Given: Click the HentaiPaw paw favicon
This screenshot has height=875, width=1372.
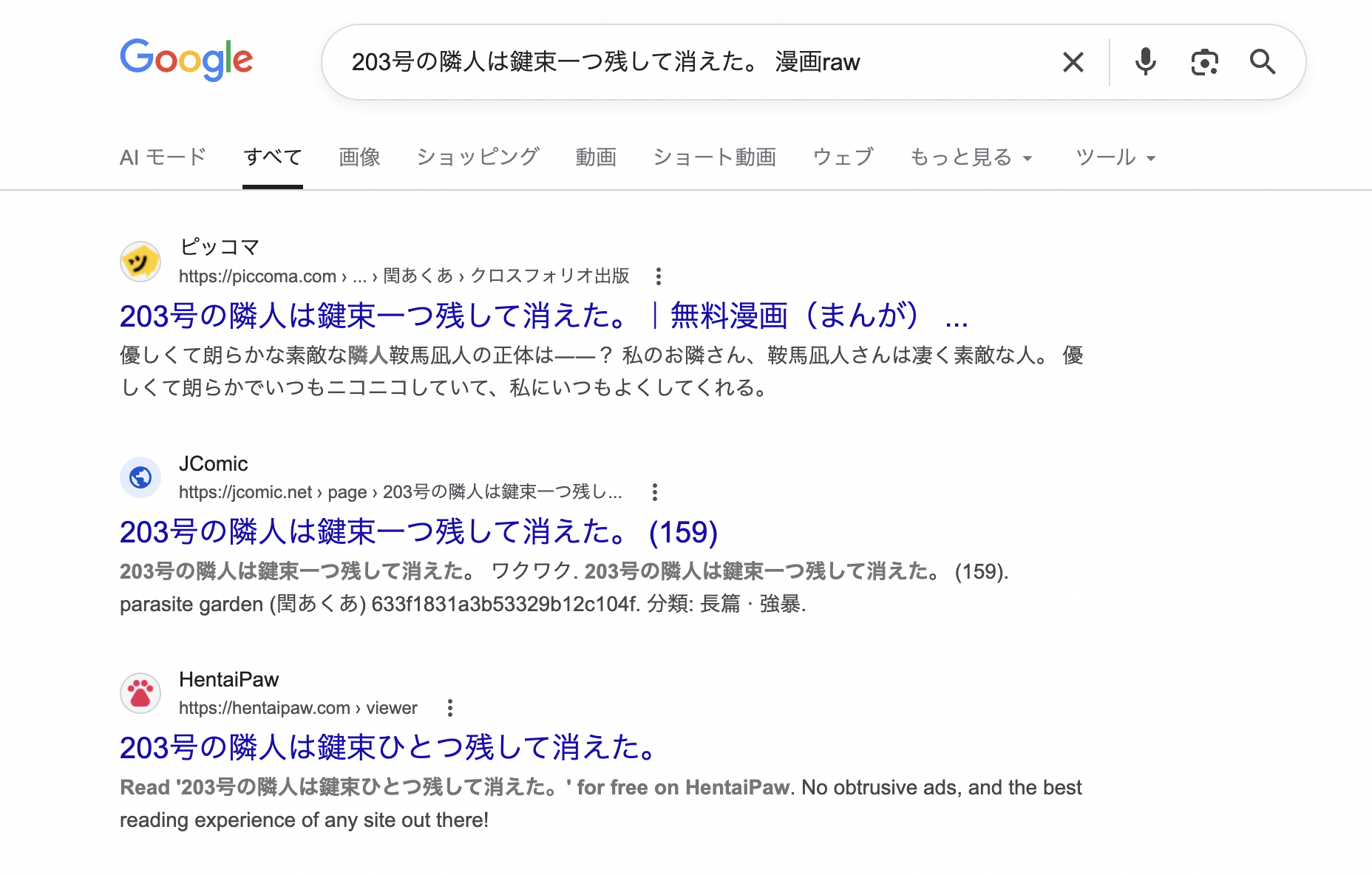Looking at the screenshot, I should [140, 693].
